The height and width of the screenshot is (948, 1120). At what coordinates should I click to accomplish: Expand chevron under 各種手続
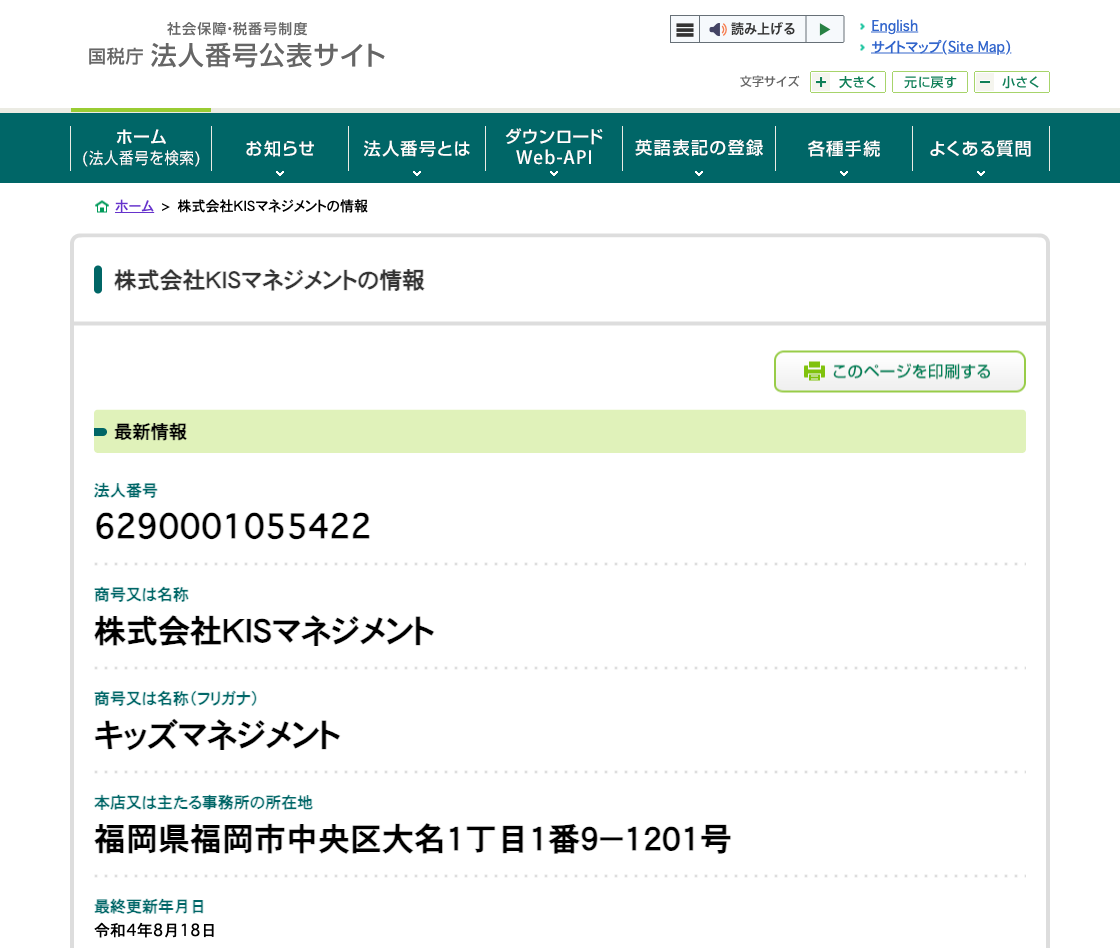click(844, 173)
